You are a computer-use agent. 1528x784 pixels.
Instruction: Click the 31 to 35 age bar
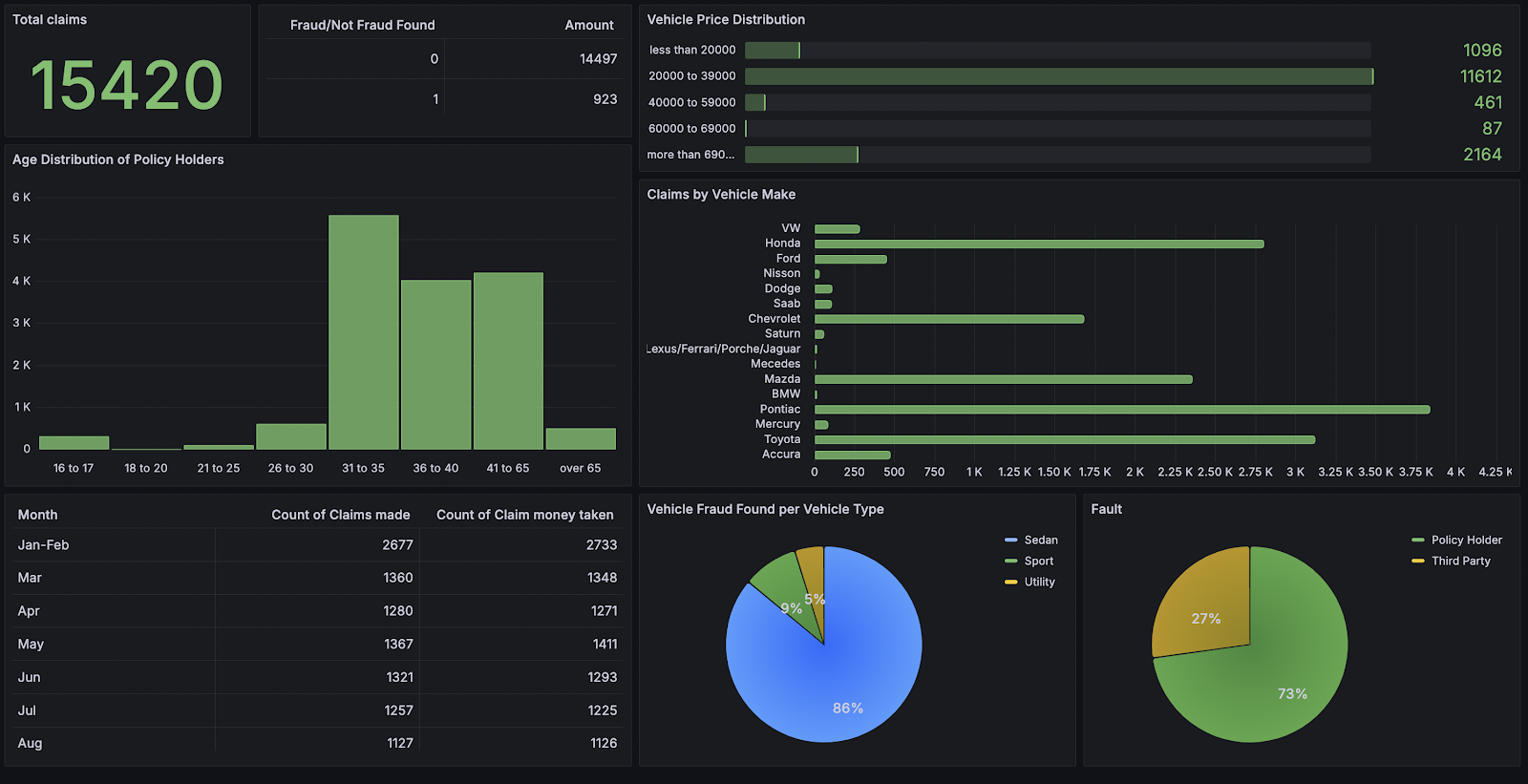coord(364,332)
